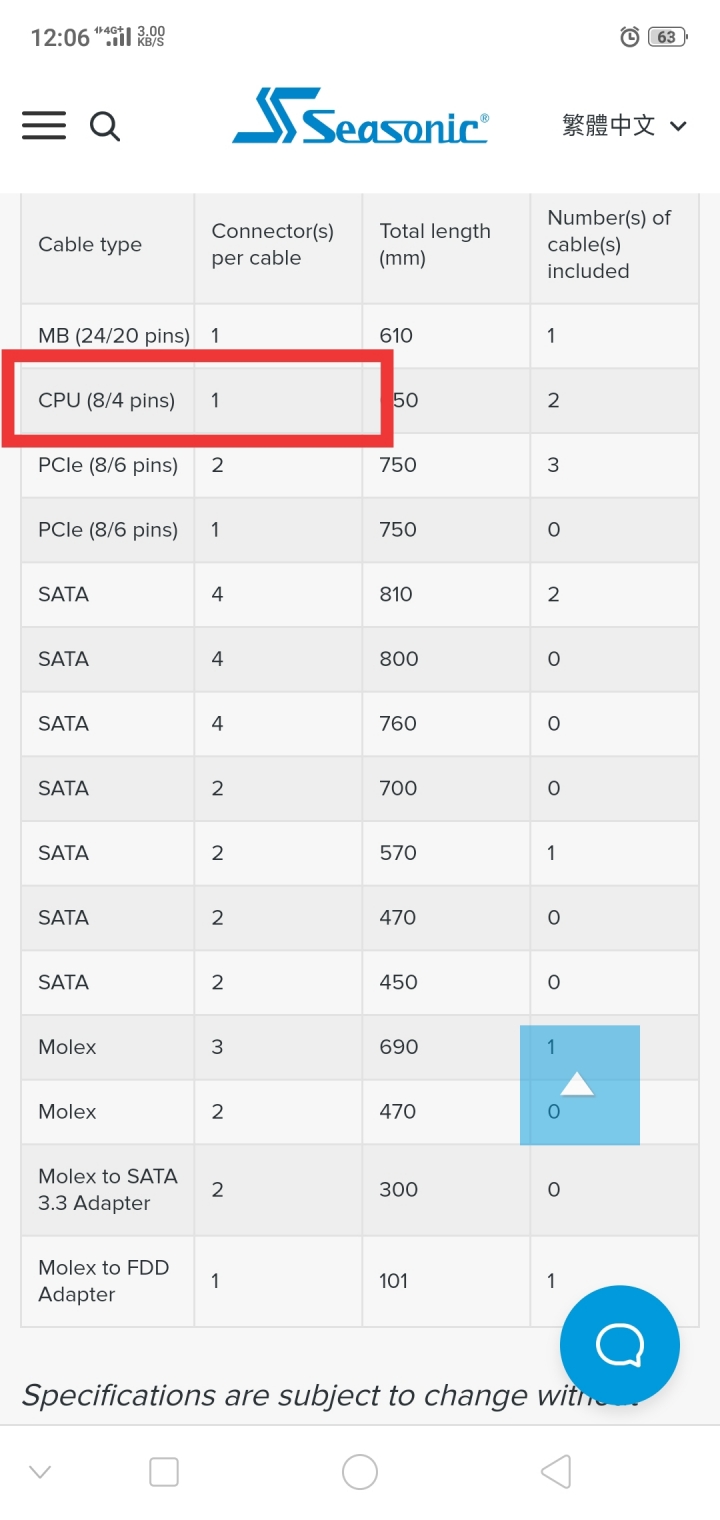Viewport: 720px width, 1520px height.
Task: Open the 繁體中文 language dropdown
Action: pyautogui.click(x=625, y=126)
